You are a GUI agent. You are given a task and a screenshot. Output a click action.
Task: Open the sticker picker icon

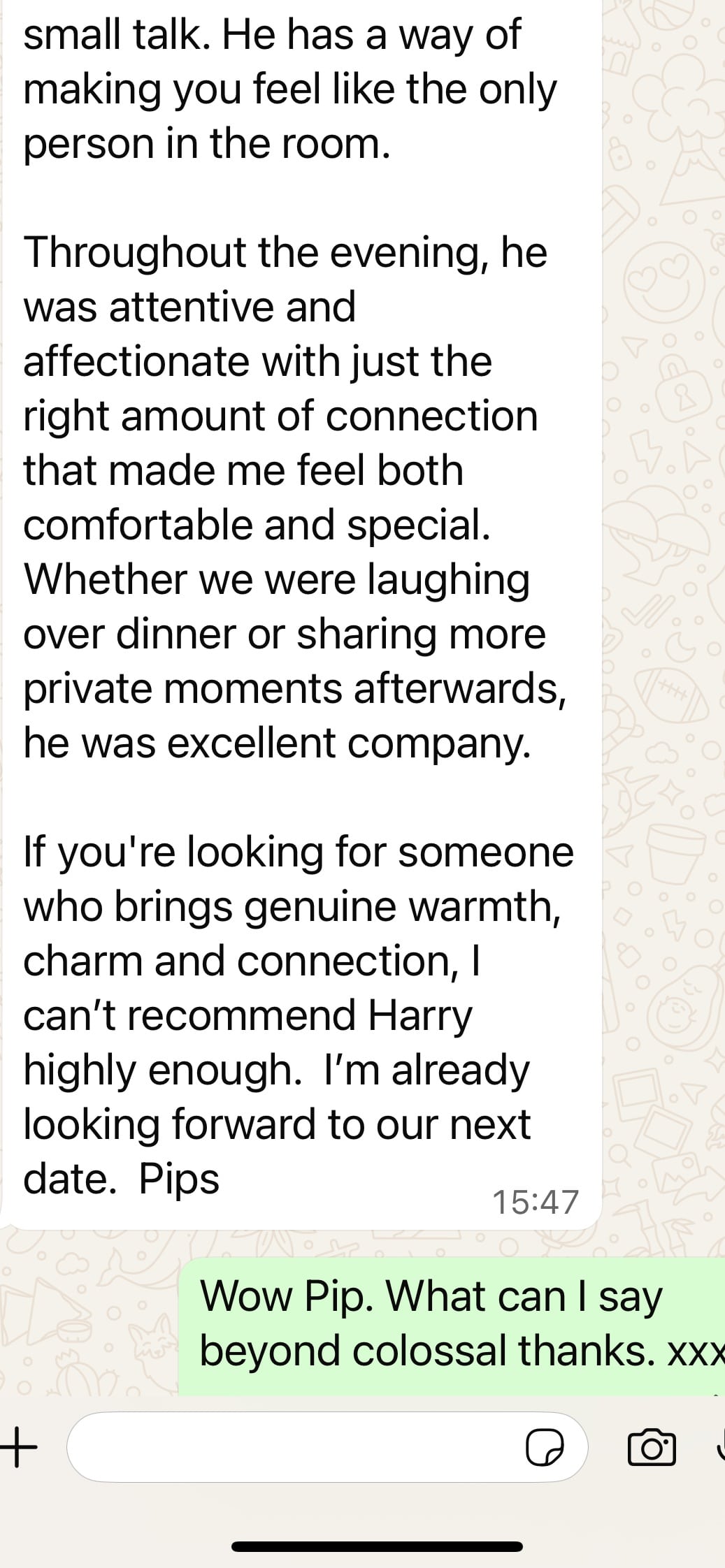point(545,1446)
